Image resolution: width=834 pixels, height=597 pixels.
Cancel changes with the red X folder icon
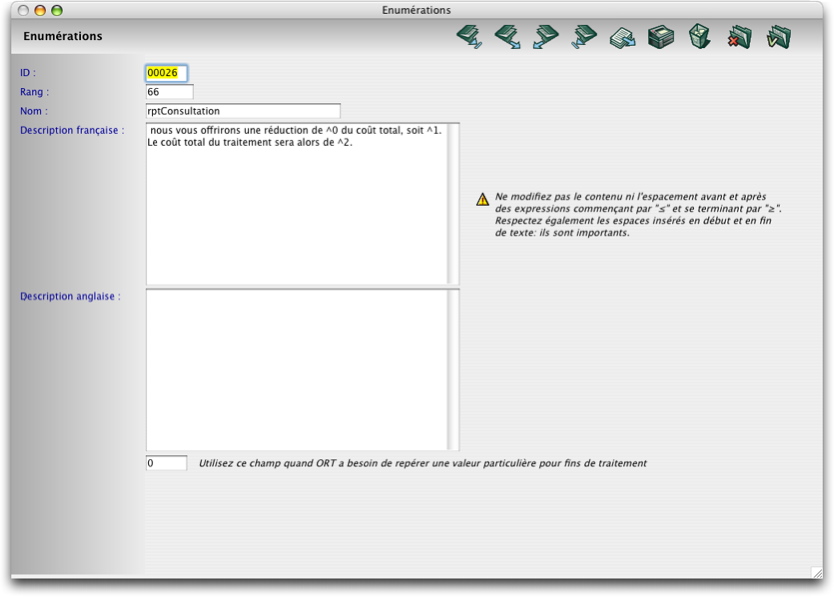click(x=739, y=37)
